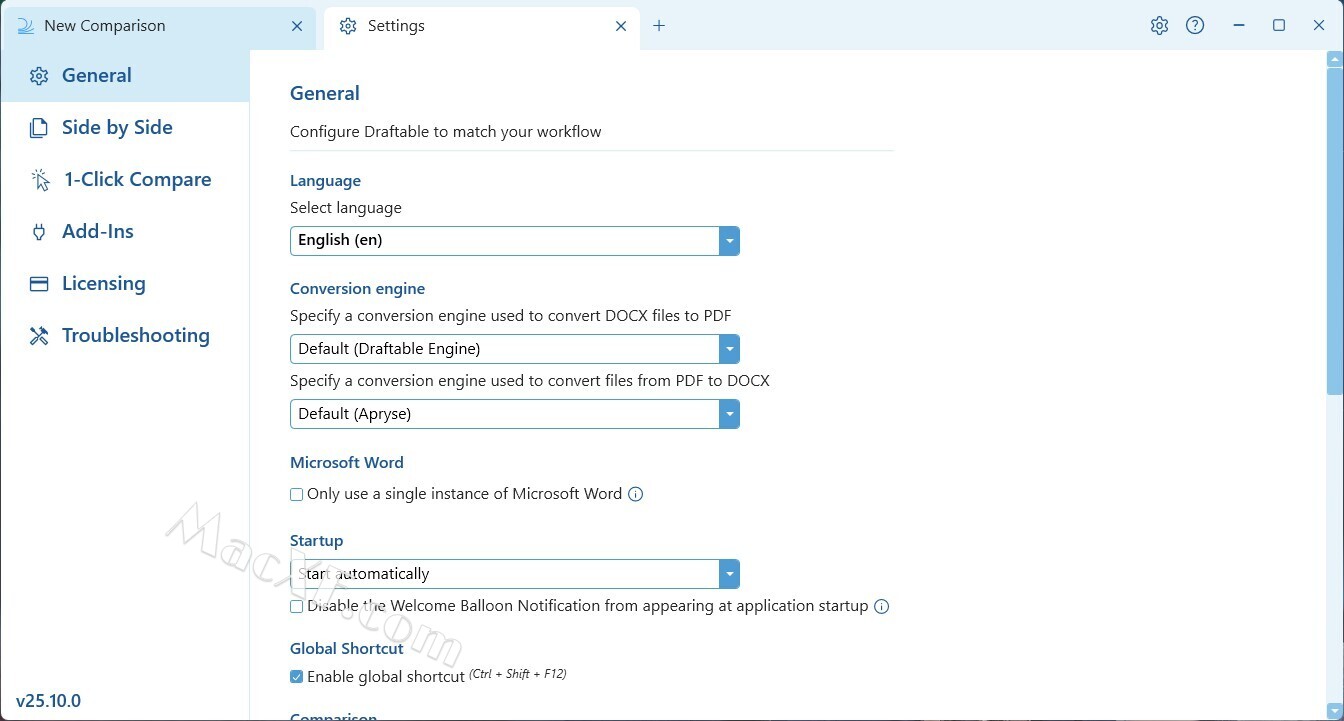This screenshot has height=721, width=1344.
Task: Open Side by Side settings section
Action: 117,127
